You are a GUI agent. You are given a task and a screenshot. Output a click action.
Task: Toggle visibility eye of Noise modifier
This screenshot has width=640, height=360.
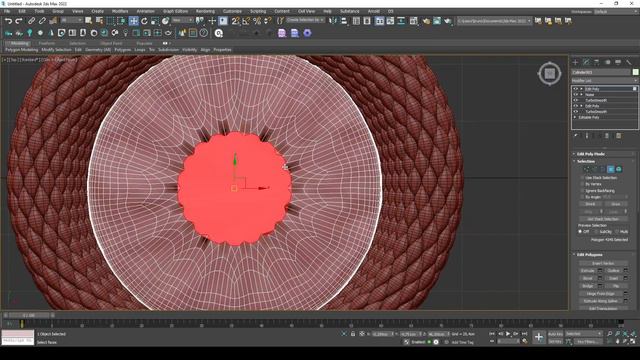(576, 95)
